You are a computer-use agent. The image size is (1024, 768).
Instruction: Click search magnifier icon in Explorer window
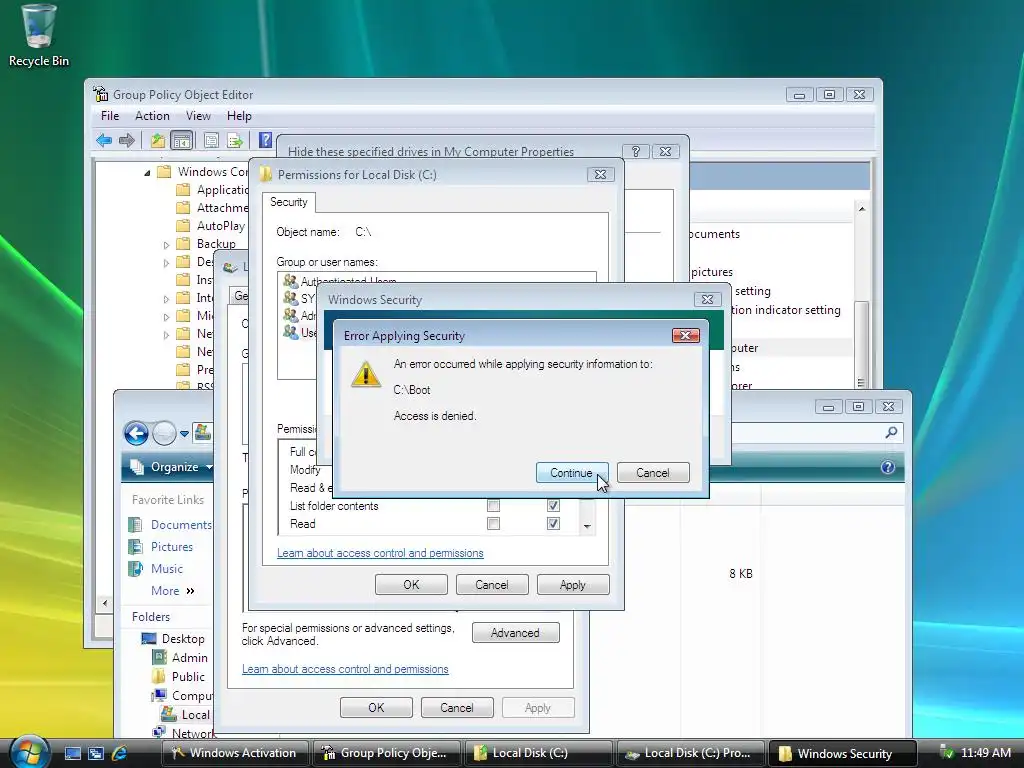[891, 432]
